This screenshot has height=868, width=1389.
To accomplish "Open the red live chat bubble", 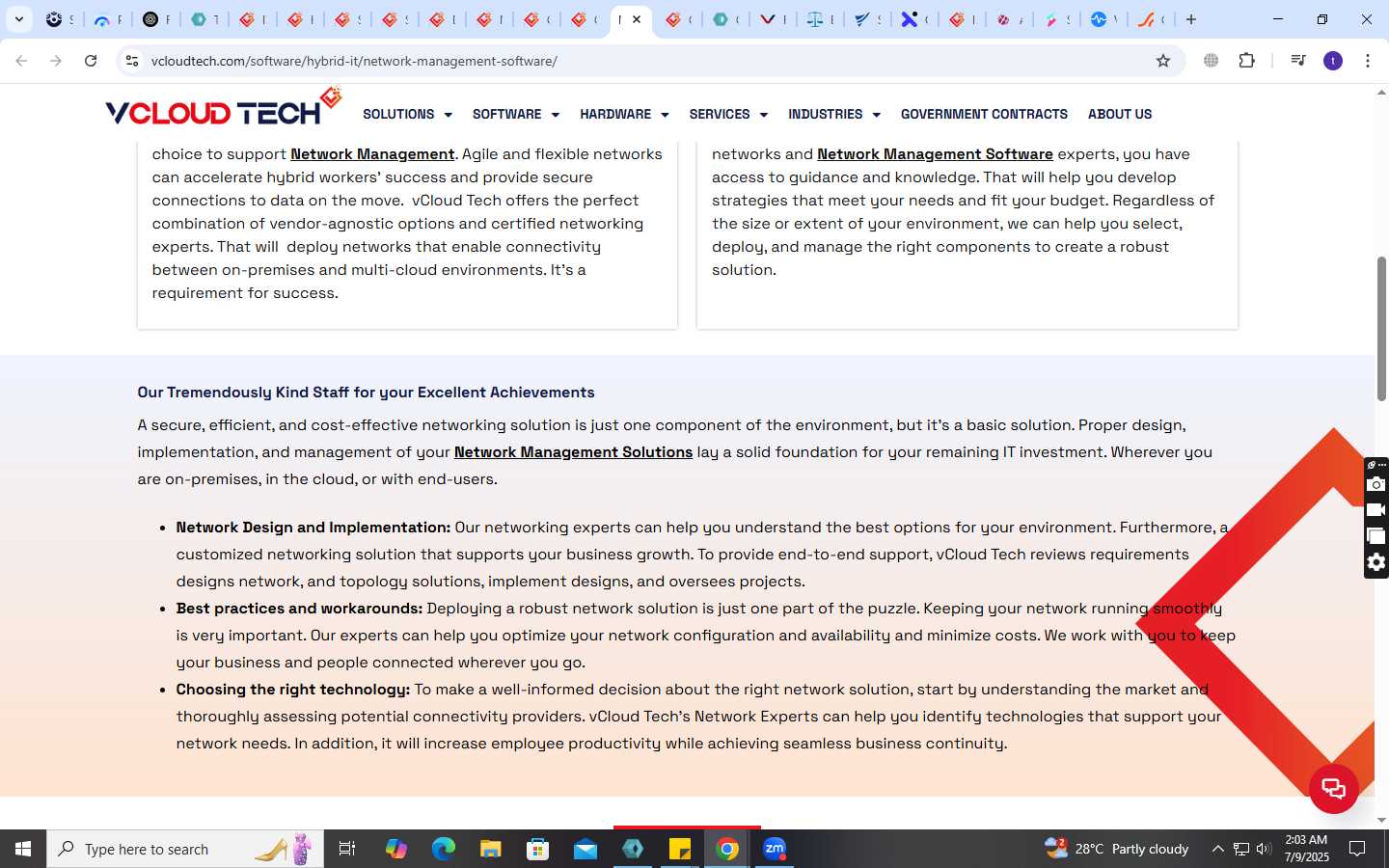I will pyautogui.click(x=1334, y=789).
